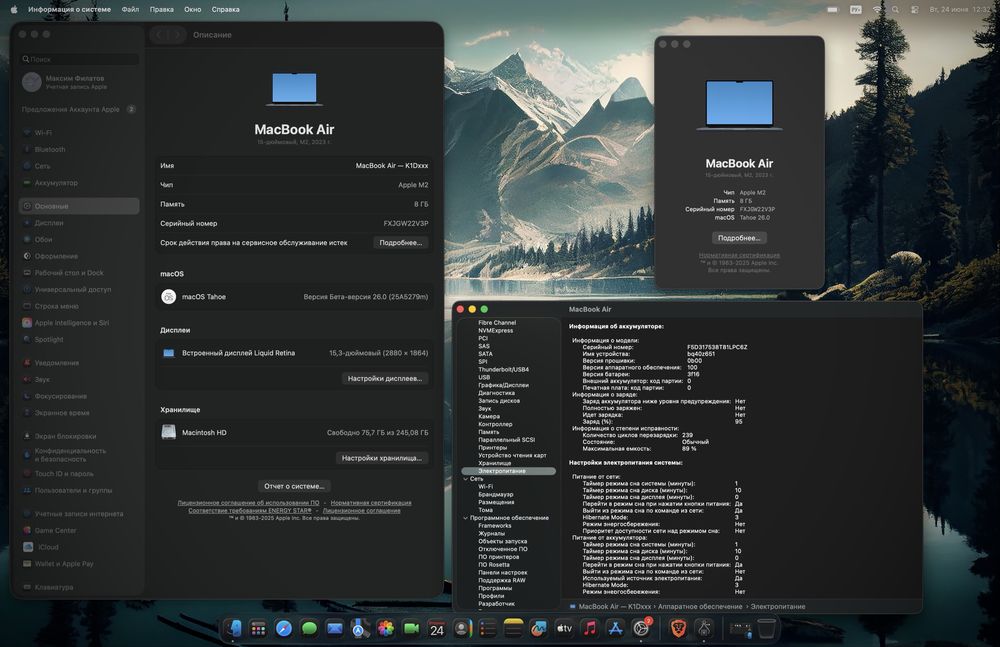Open Нормативная сертификация link in About window
Image resolution: width=1000 pixels, height=647 pixels.
pos(739,255)
